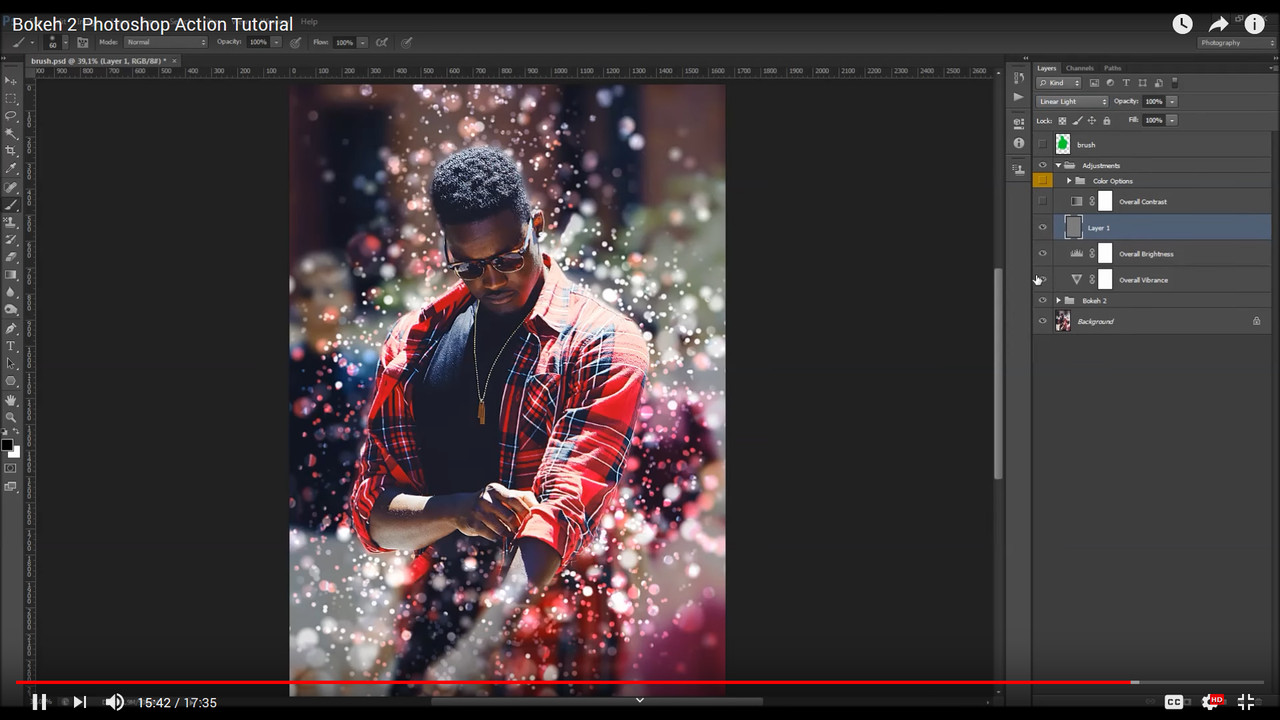The height and width of the screenshot is (720, 1280).
Task: Select the brush layer thumbnail
Action: coord(1062,145)
